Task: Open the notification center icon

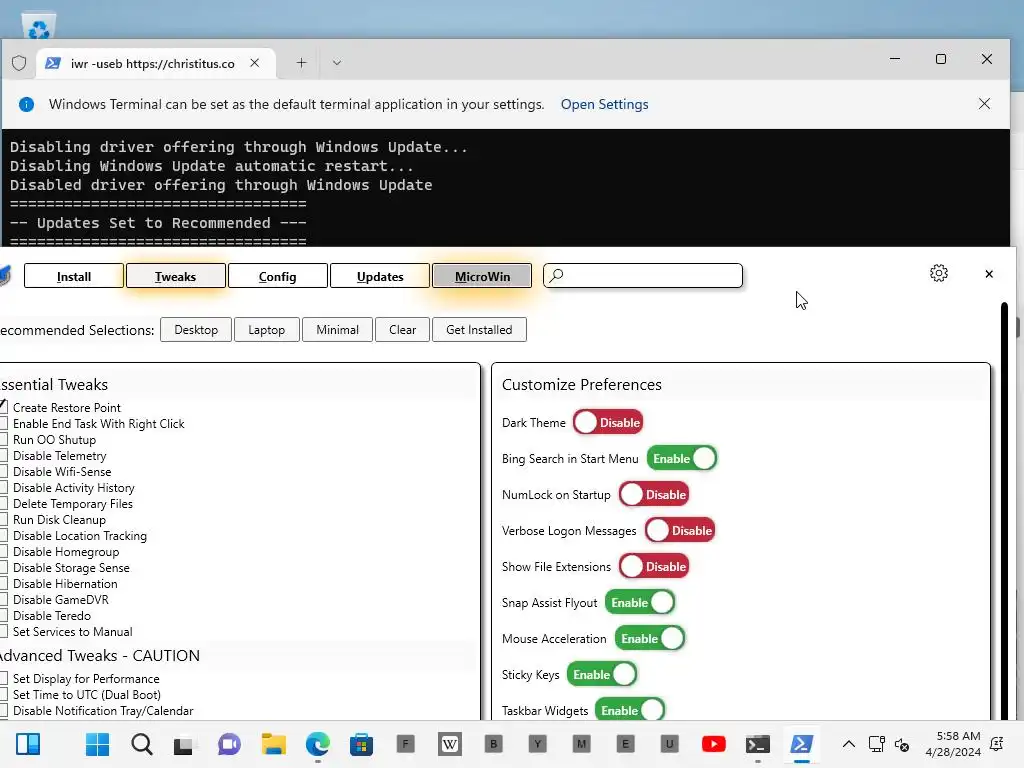Action: [x=997, y=744]
